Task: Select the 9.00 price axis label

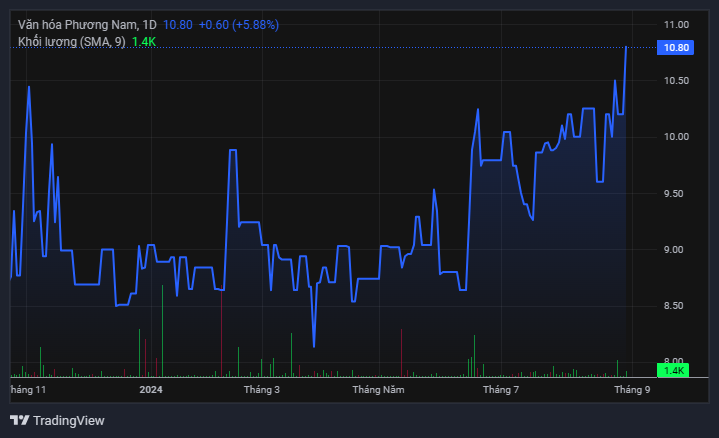Action: [674, 250]
